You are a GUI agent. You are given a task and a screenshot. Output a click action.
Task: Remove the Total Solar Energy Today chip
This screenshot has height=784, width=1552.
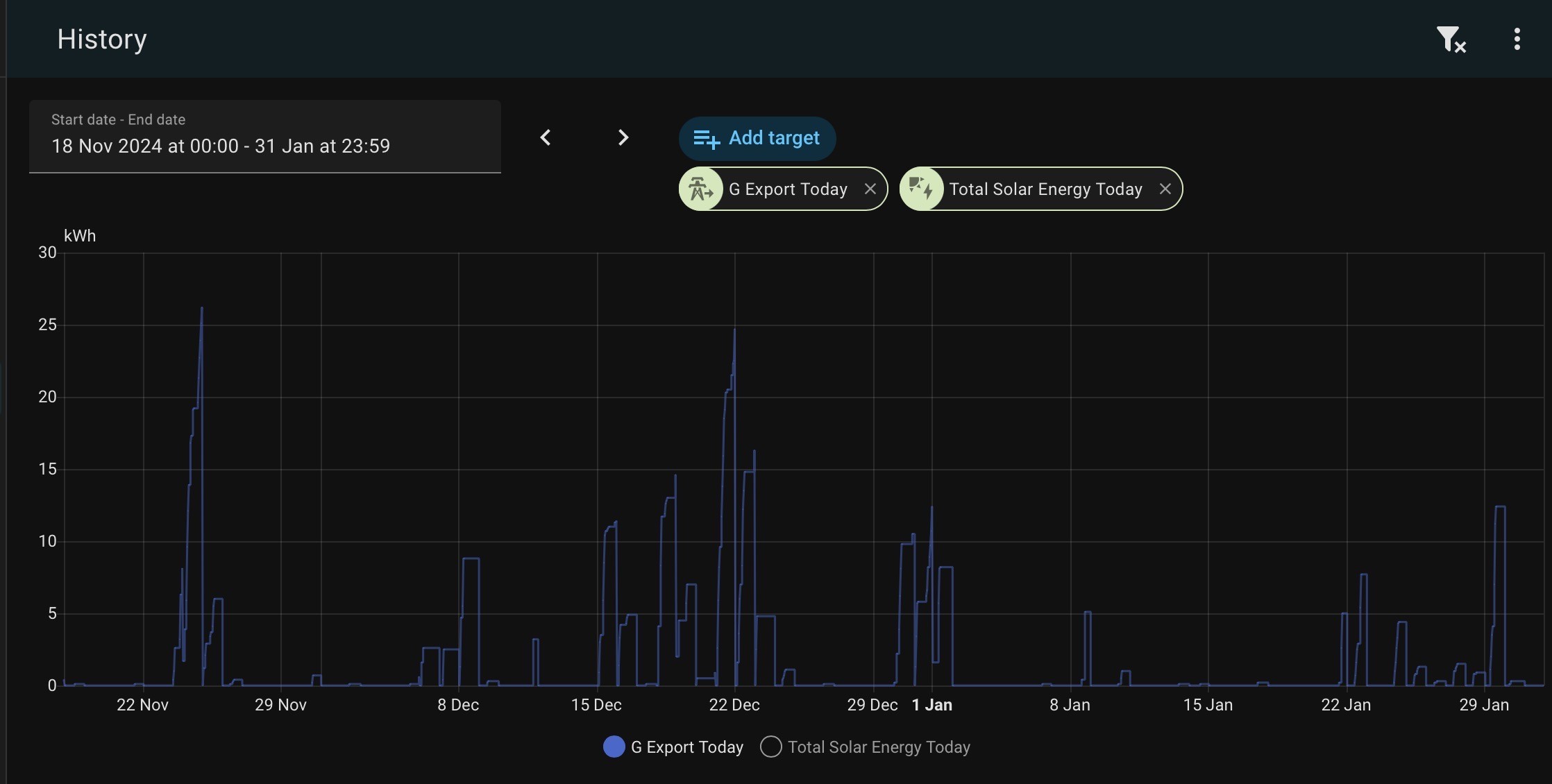pyautogui.click(x=1165, y=189)
